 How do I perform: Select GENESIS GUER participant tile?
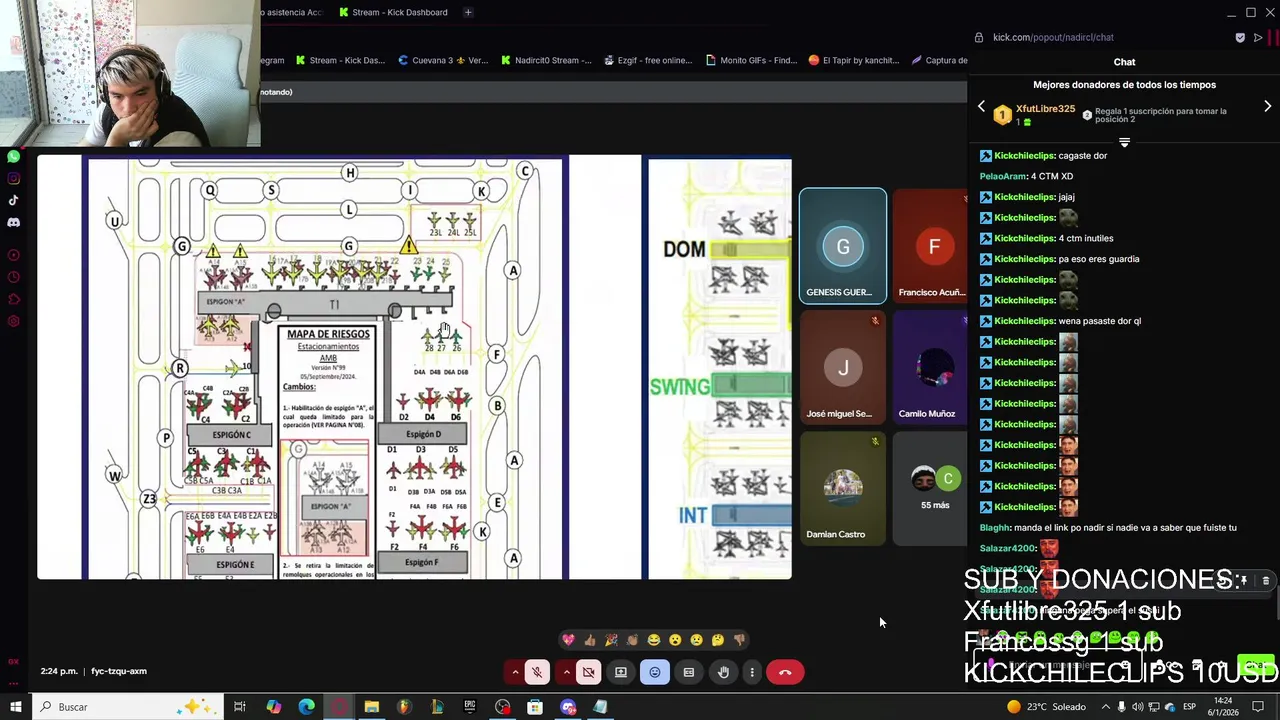coord(843,246)
